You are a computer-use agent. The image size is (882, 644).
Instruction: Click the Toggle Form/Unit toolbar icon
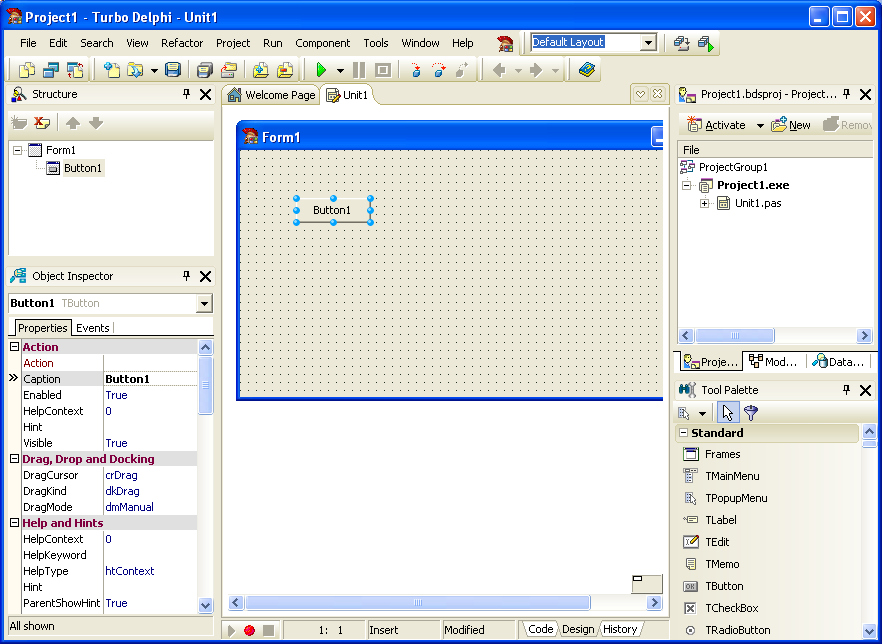(x=75, y=70)
